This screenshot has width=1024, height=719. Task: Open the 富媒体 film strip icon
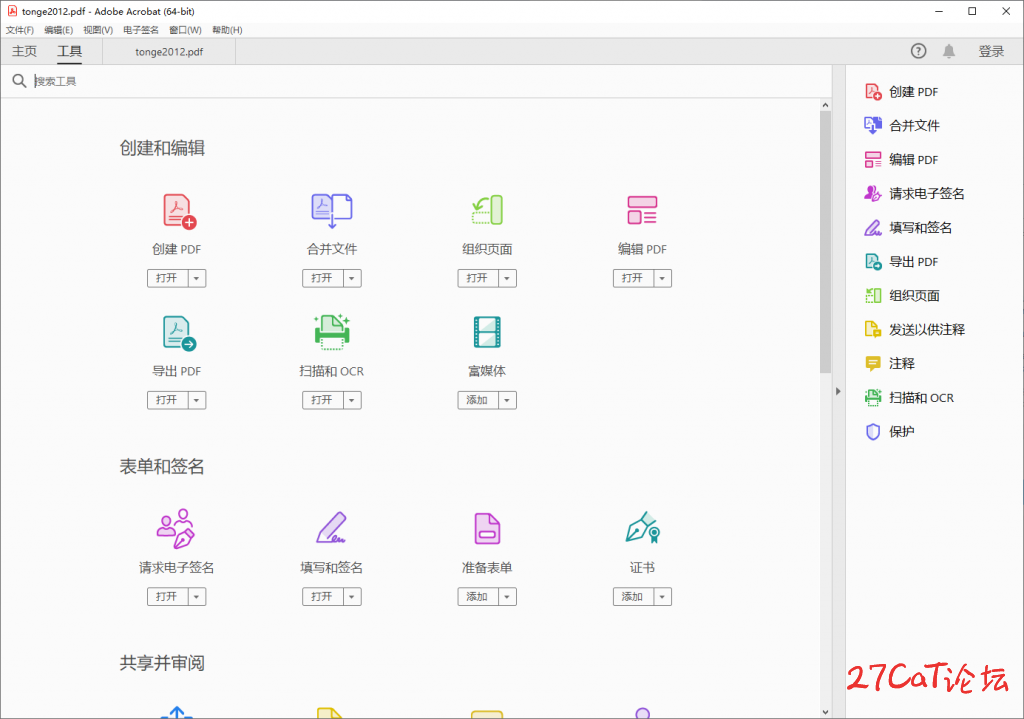coord(487,332)
